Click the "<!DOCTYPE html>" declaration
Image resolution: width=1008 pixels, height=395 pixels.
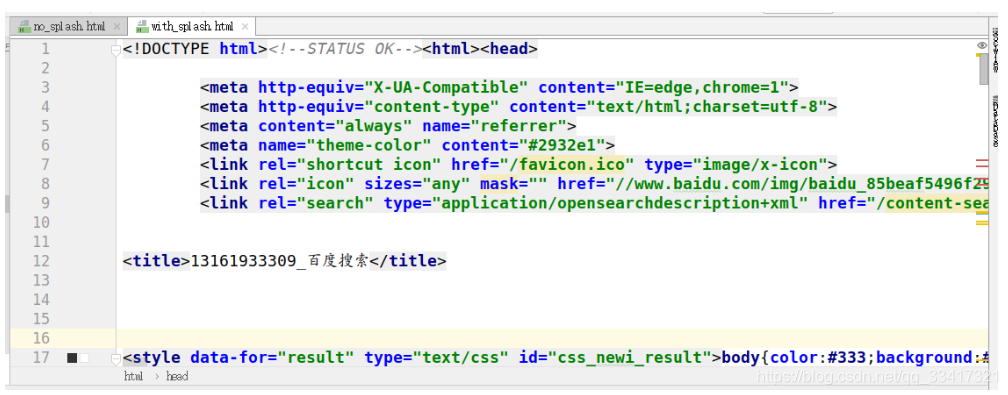tap(195, 49)
